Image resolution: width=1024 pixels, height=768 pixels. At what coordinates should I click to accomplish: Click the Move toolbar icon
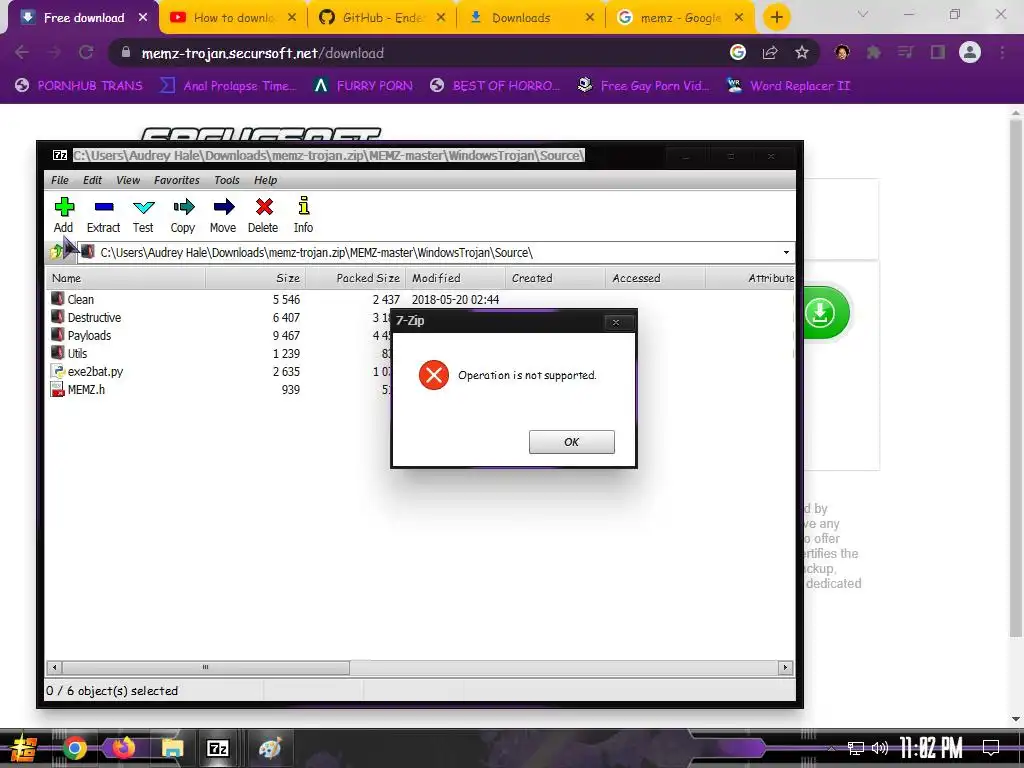(x=223, y=215)
